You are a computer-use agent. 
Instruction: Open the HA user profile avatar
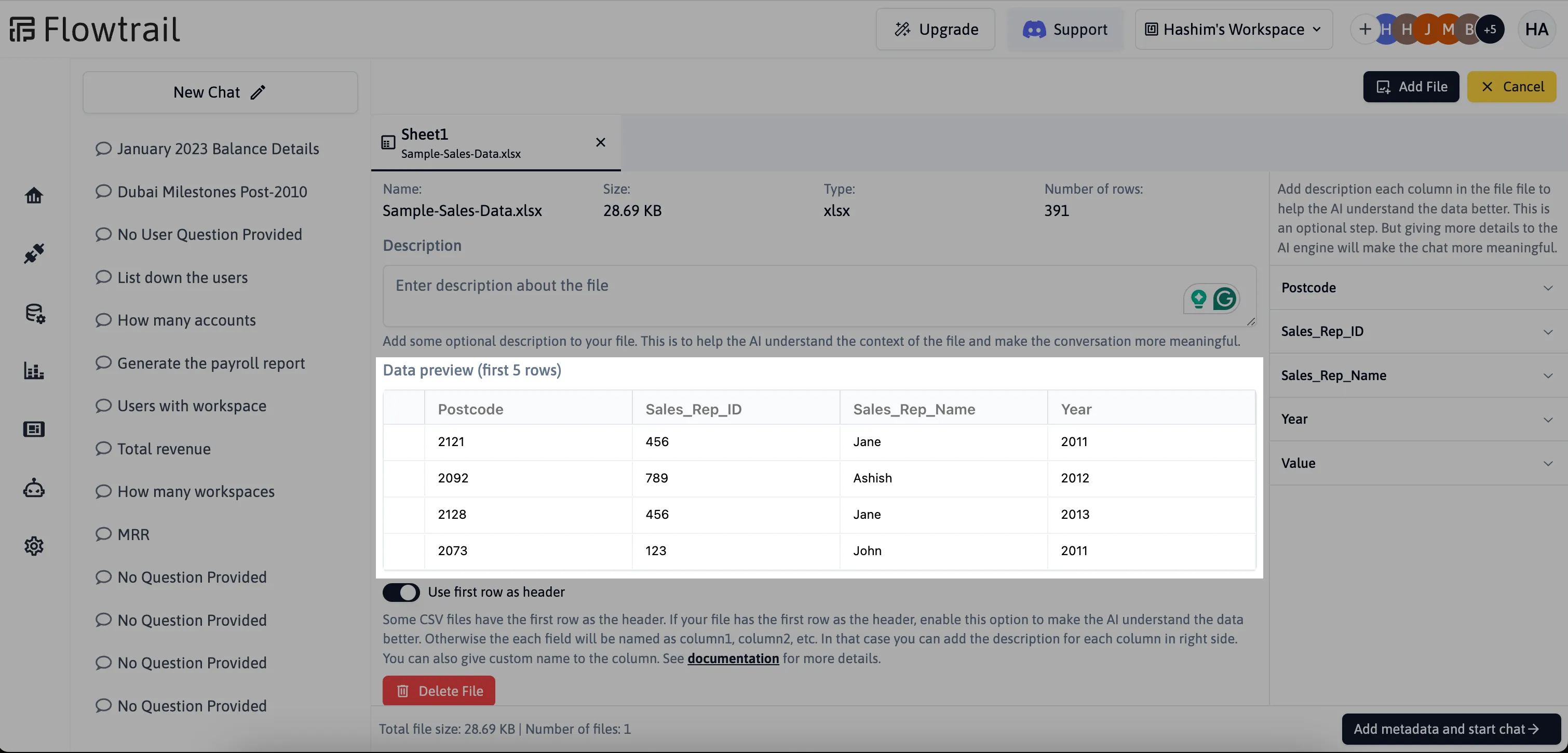coord(1536,29)
